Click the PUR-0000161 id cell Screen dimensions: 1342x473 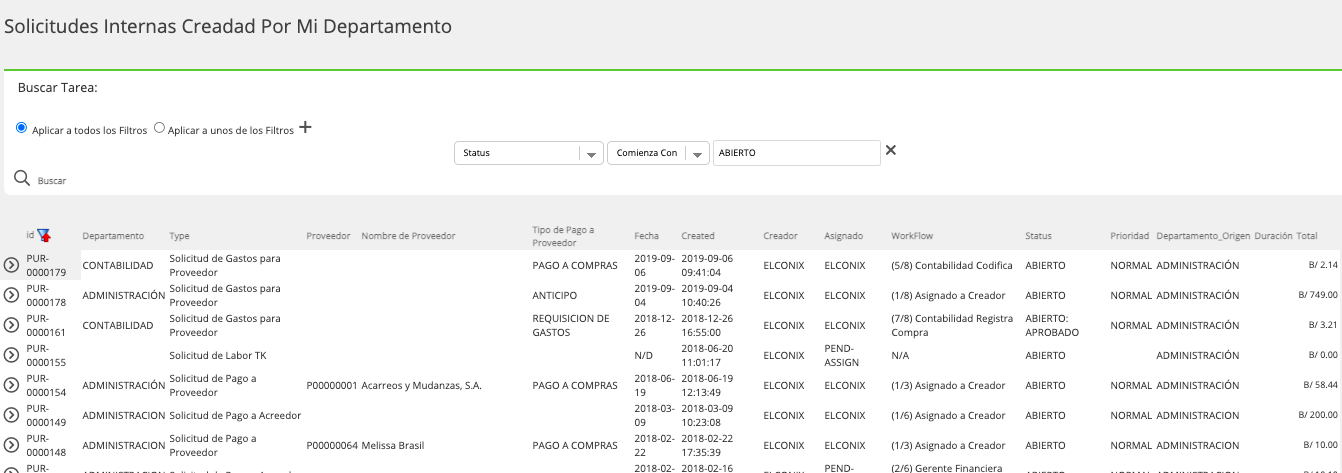click(46, 325)
